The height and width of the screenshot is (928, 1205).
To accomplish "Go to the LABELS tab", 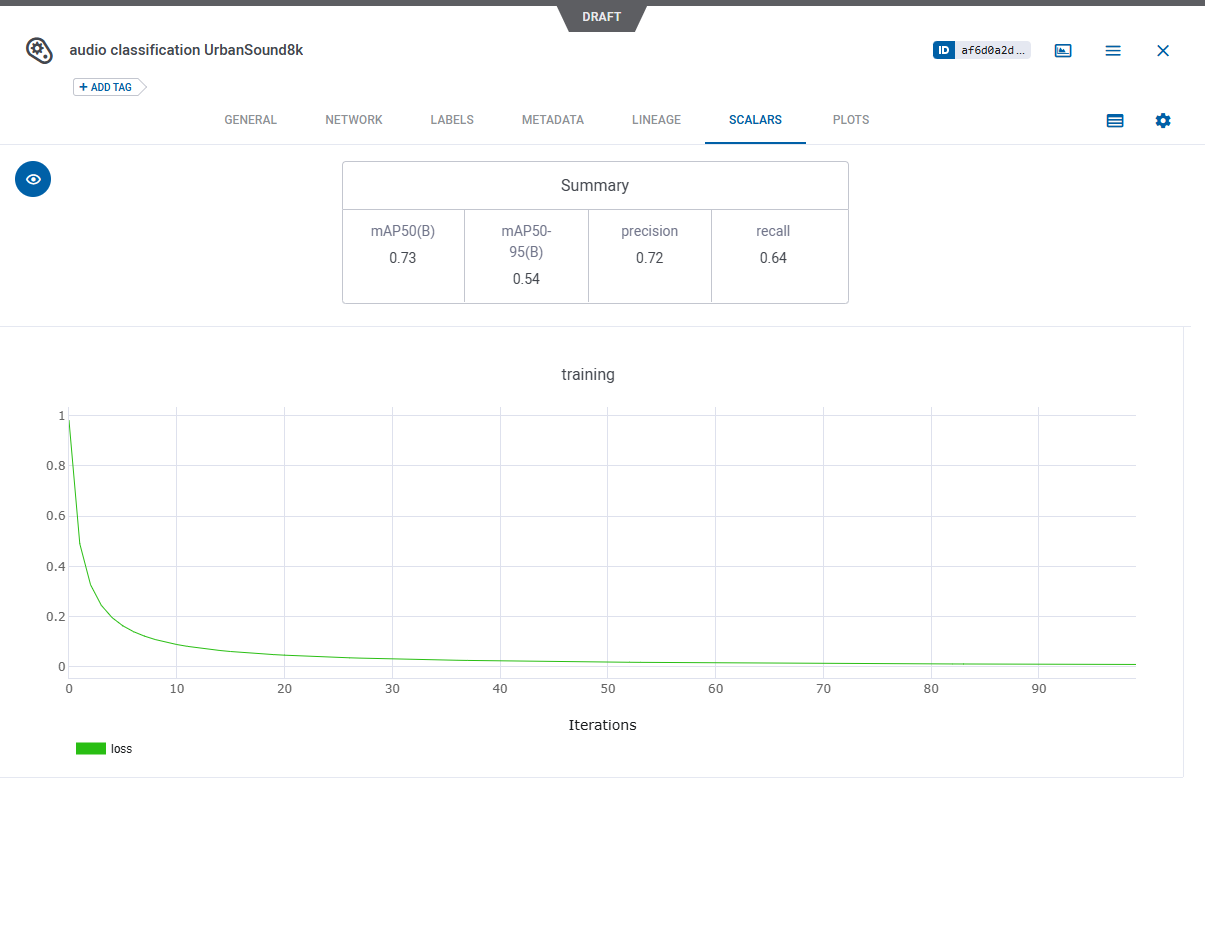I will (x=452, y=120).
